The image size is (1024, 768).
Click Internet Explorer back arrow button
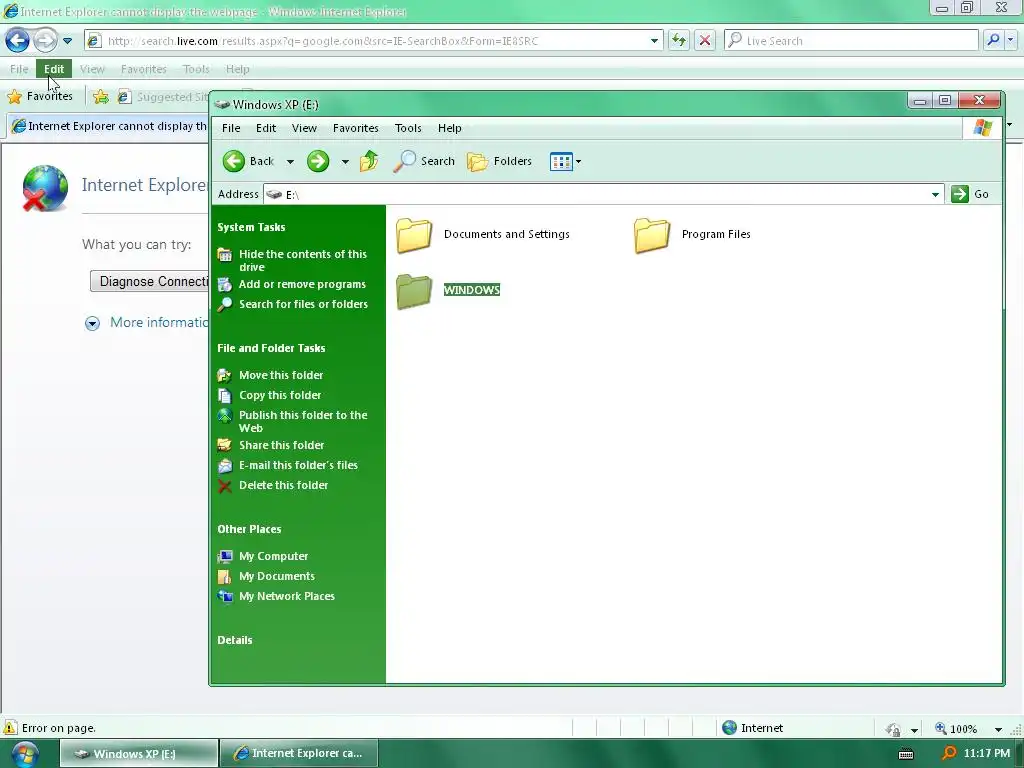17,40
